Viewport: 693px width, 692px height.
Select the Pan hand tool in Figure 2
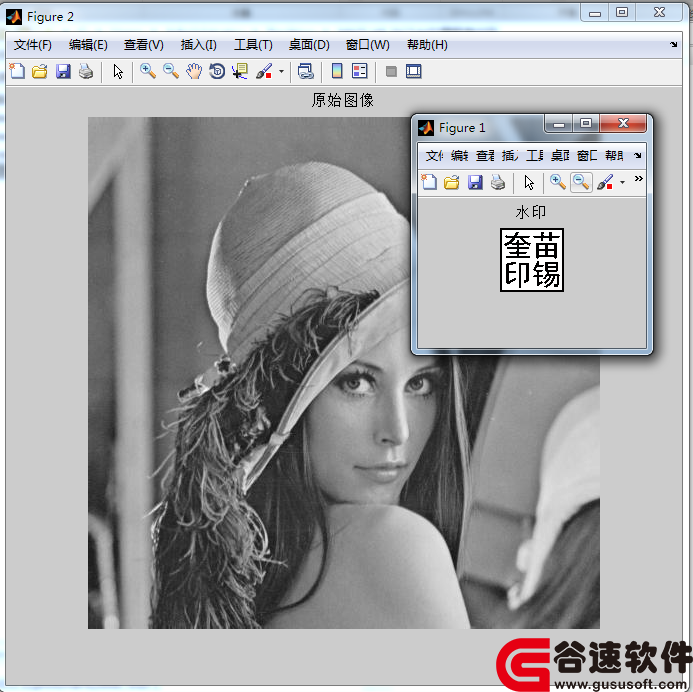194,71
